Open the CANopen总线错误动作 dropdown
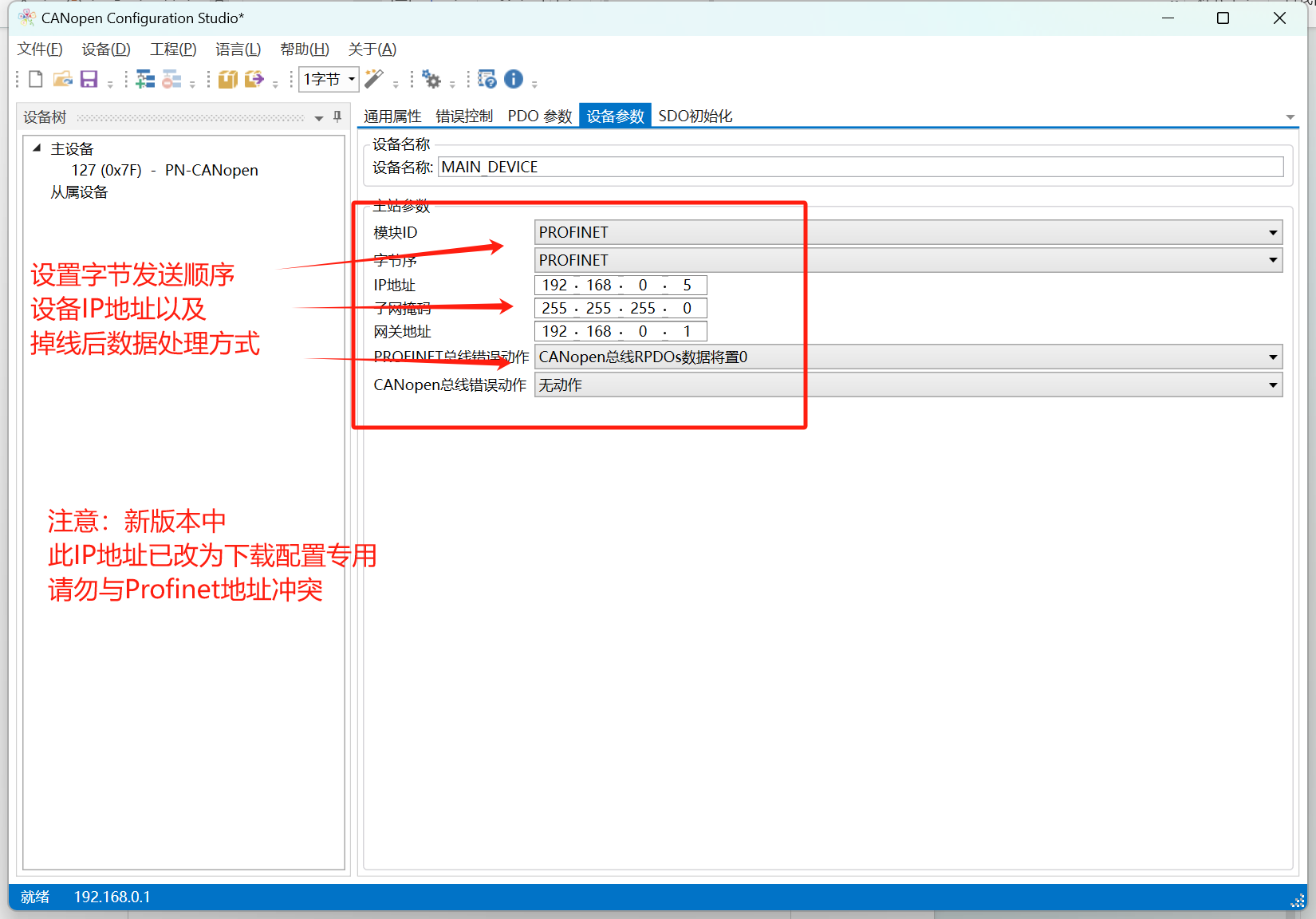The height and width of the screenshot is (919, 1316). (x=908, y=385)
